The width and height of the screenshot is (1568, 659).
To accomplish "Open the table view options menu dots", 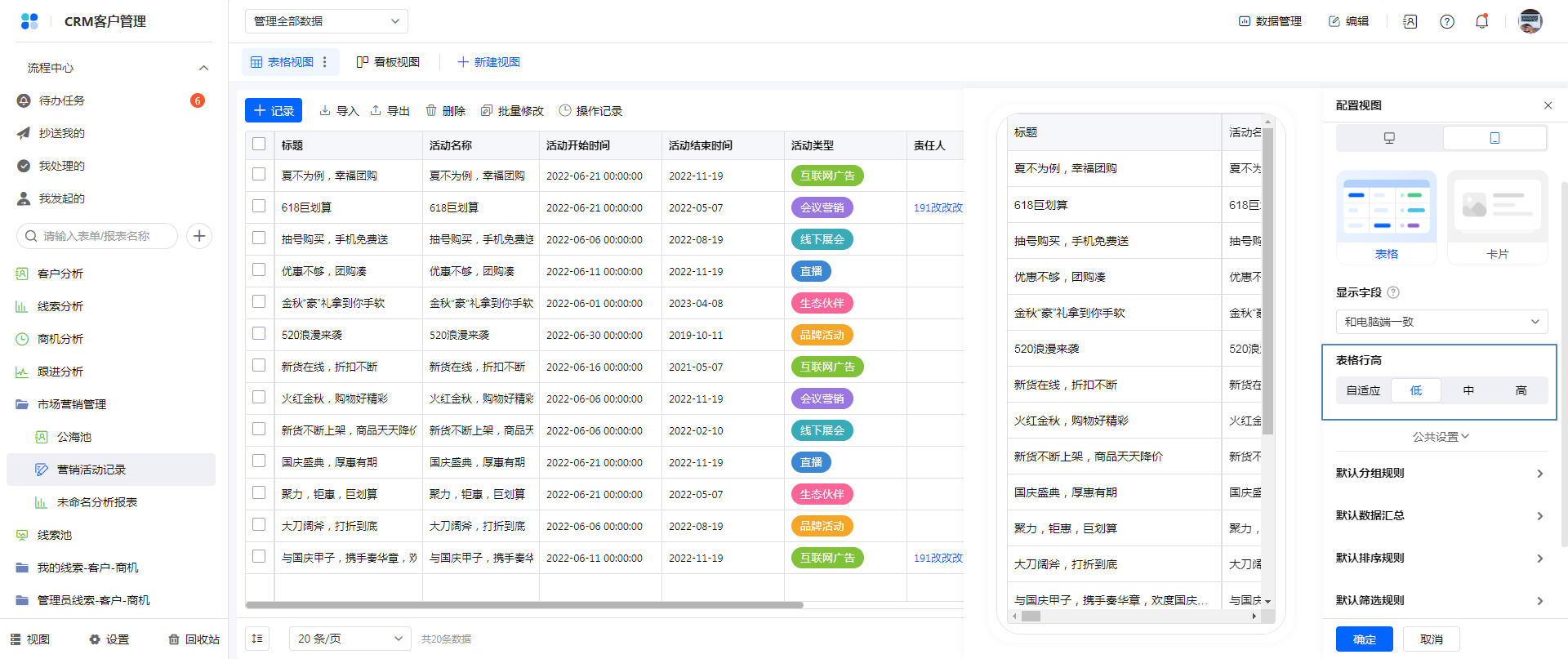I will [x=325, y=62].
